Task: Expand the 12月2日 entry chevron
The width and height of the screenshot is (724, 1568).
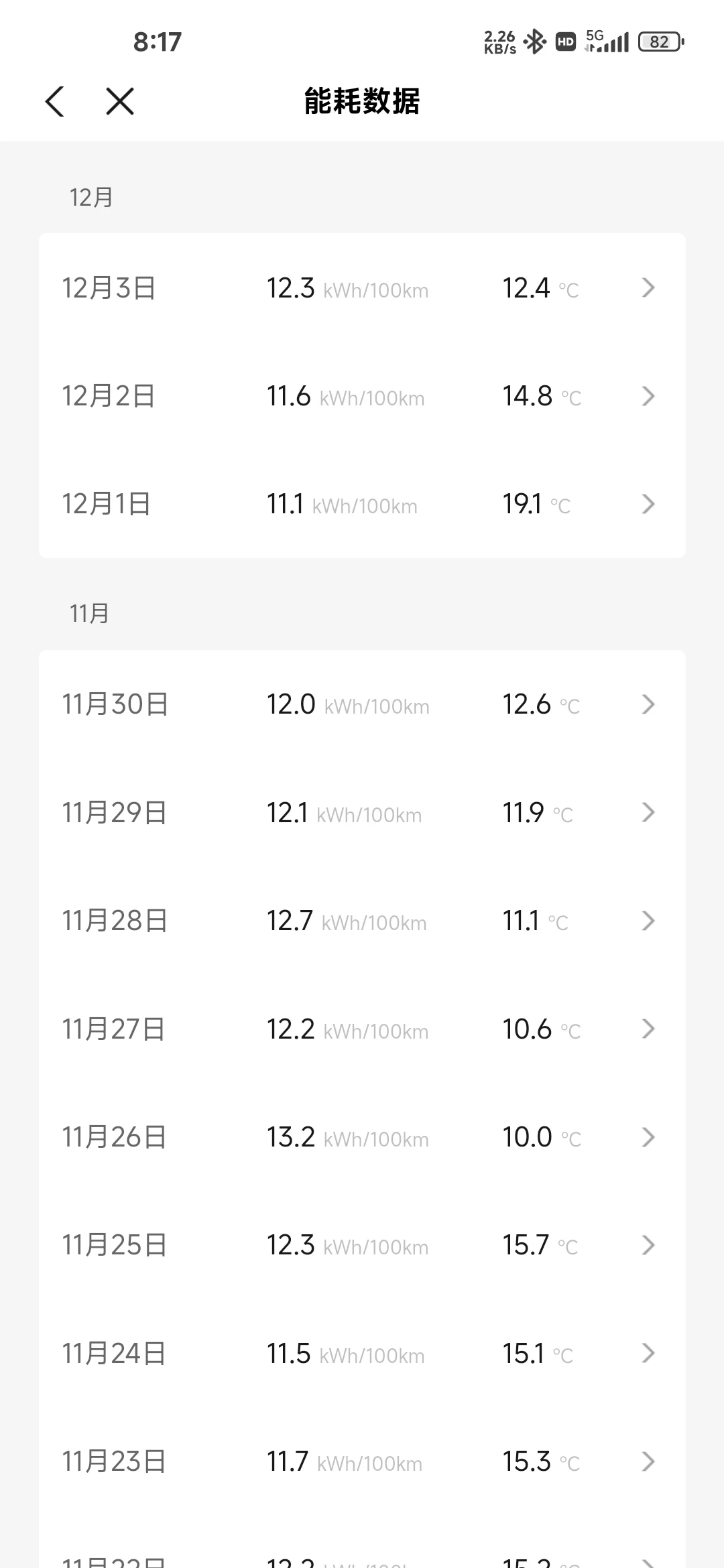Action: click(x=648, y=396)
